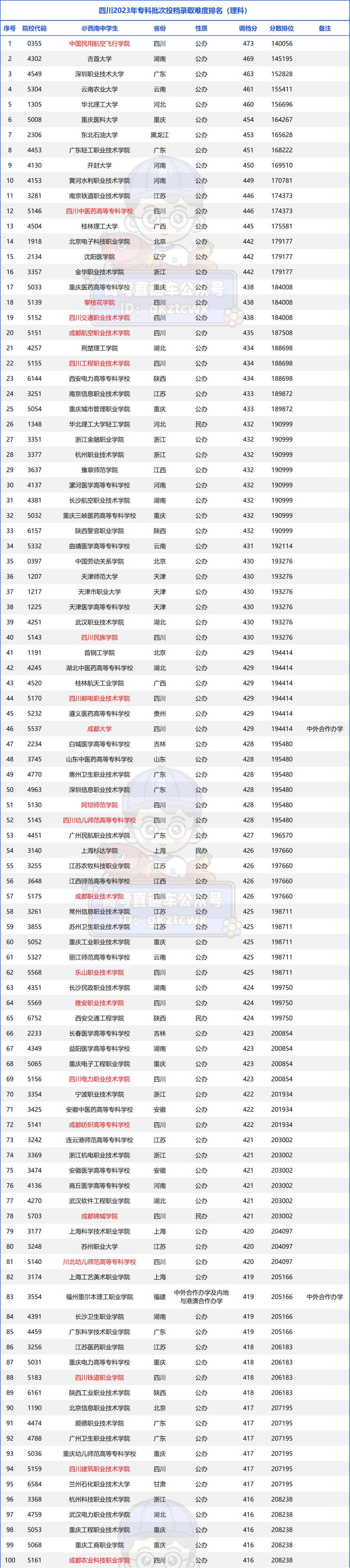350x1568 pixels.
Task: Click 成都大学 in row 46
Action: pos(99,729)
